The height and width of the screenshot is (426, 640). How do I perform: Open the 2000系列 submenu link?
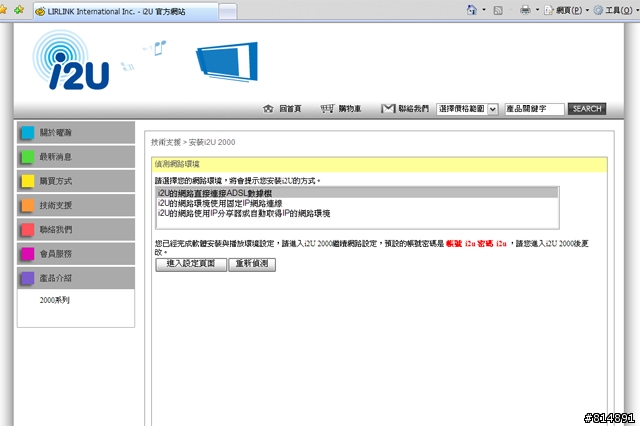55,300
